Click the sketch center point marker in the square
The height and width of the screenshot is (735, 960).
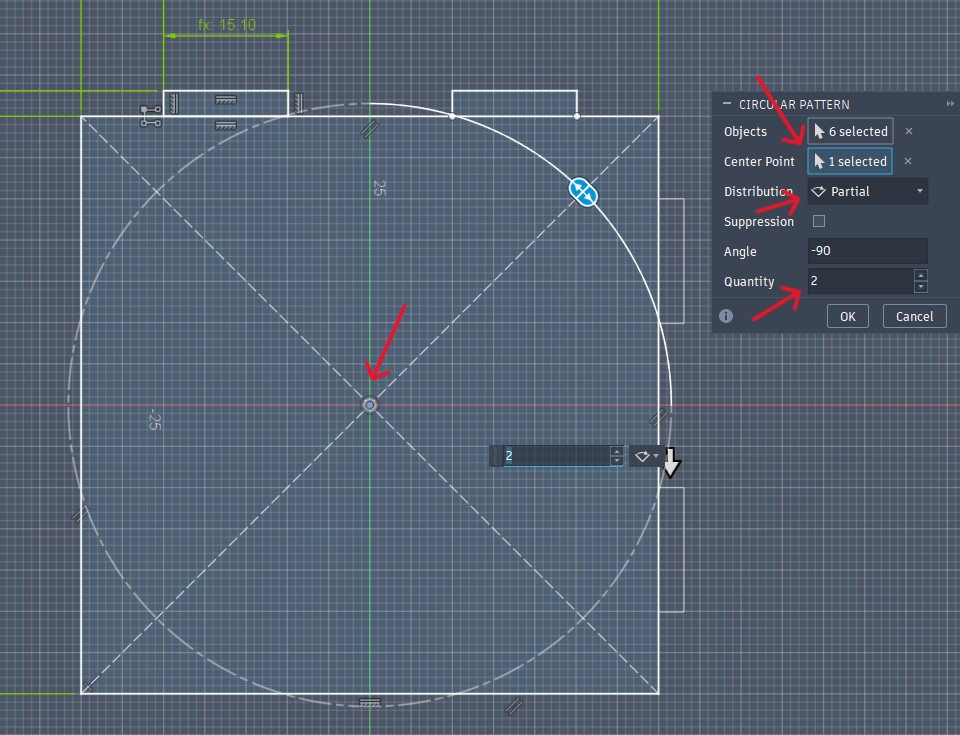[369, 404]
